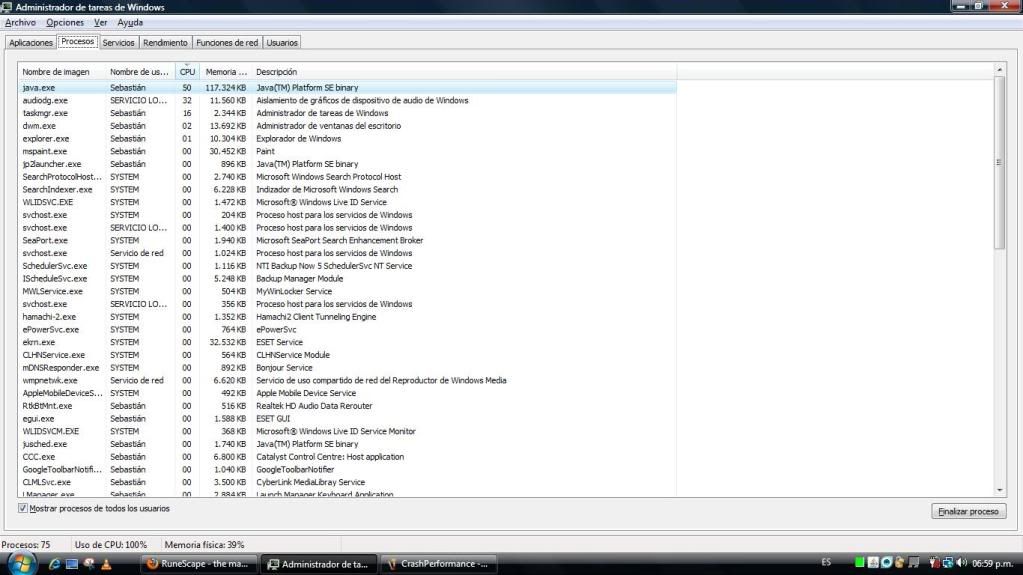Click the Windows Start orb
This screenshot has height=575, width=1023.
click(22, 563)
